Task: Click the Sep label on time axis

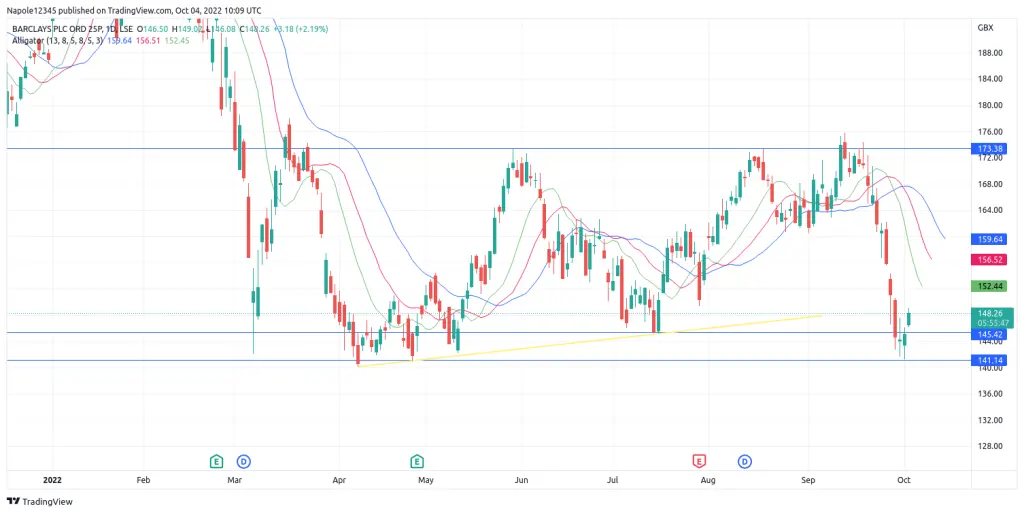Action: pyautogui.click(x=808, y=480)
